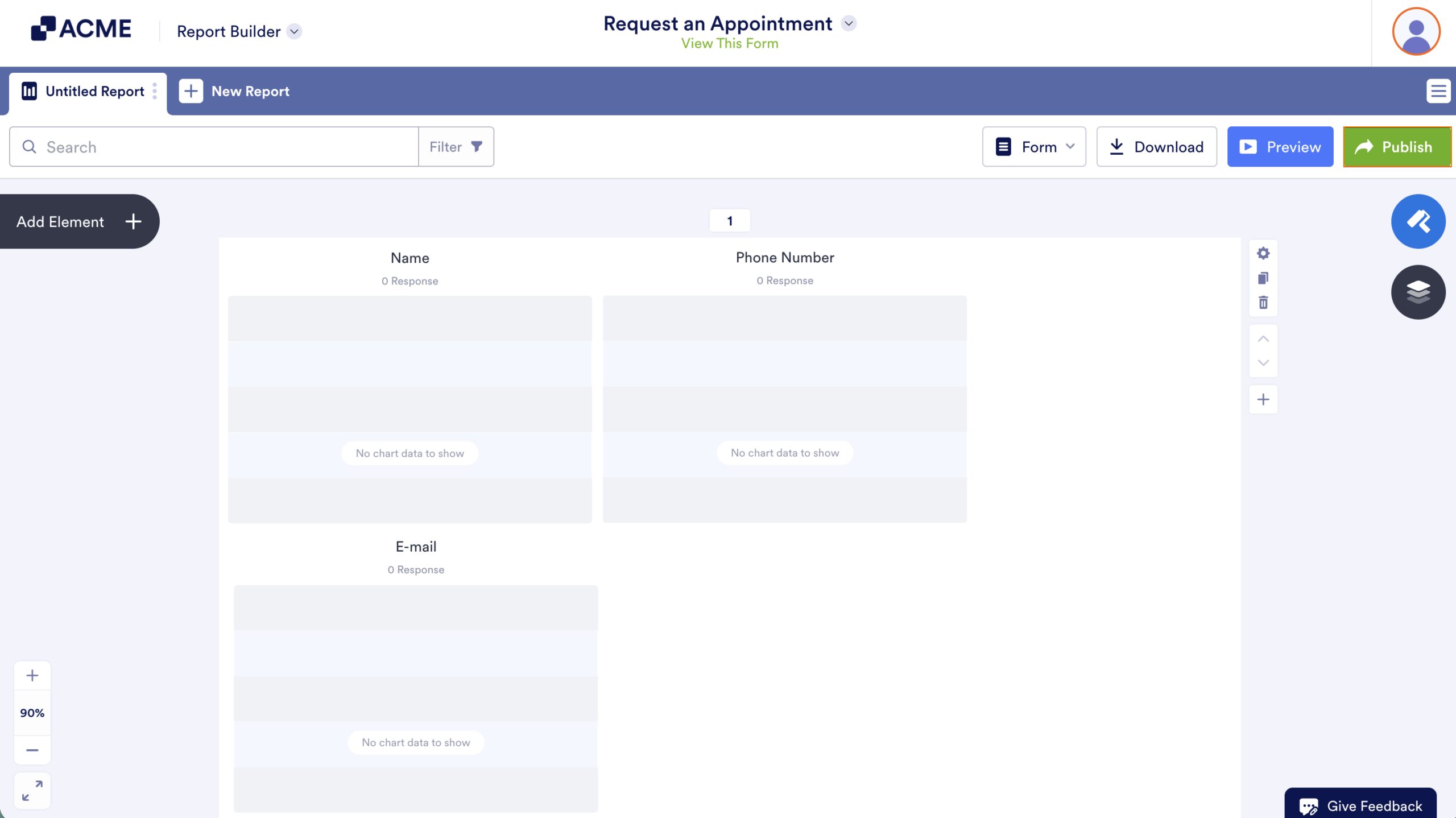
Task: Open View This Form link
Action: (730, 43)
